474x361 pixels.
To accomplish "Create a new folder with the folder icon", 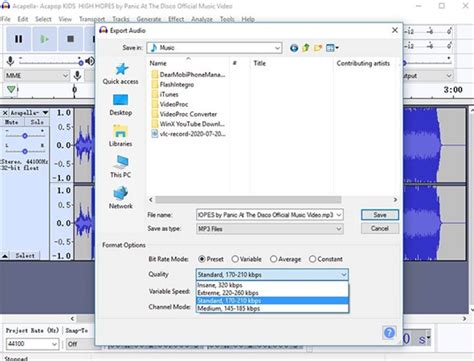I will click(x=318, y=48).
